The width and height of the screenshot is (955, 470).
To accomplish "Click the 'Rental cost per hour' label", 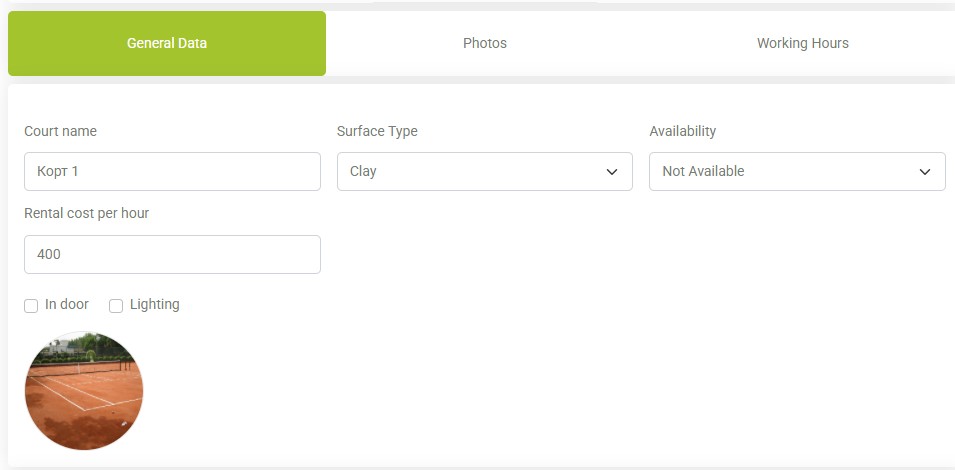I will [x=86, y=213].
